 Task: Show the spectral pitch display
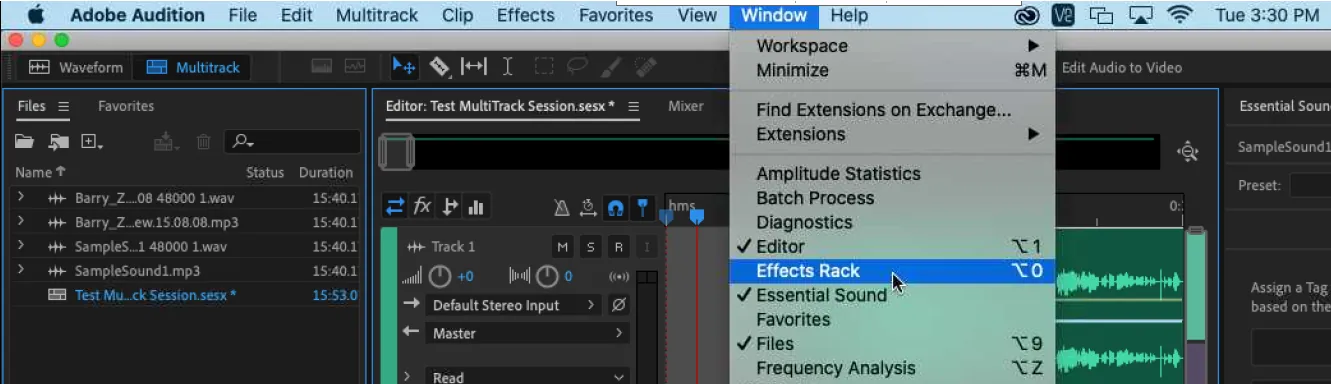pyautogui.click(x=355, y=67)
